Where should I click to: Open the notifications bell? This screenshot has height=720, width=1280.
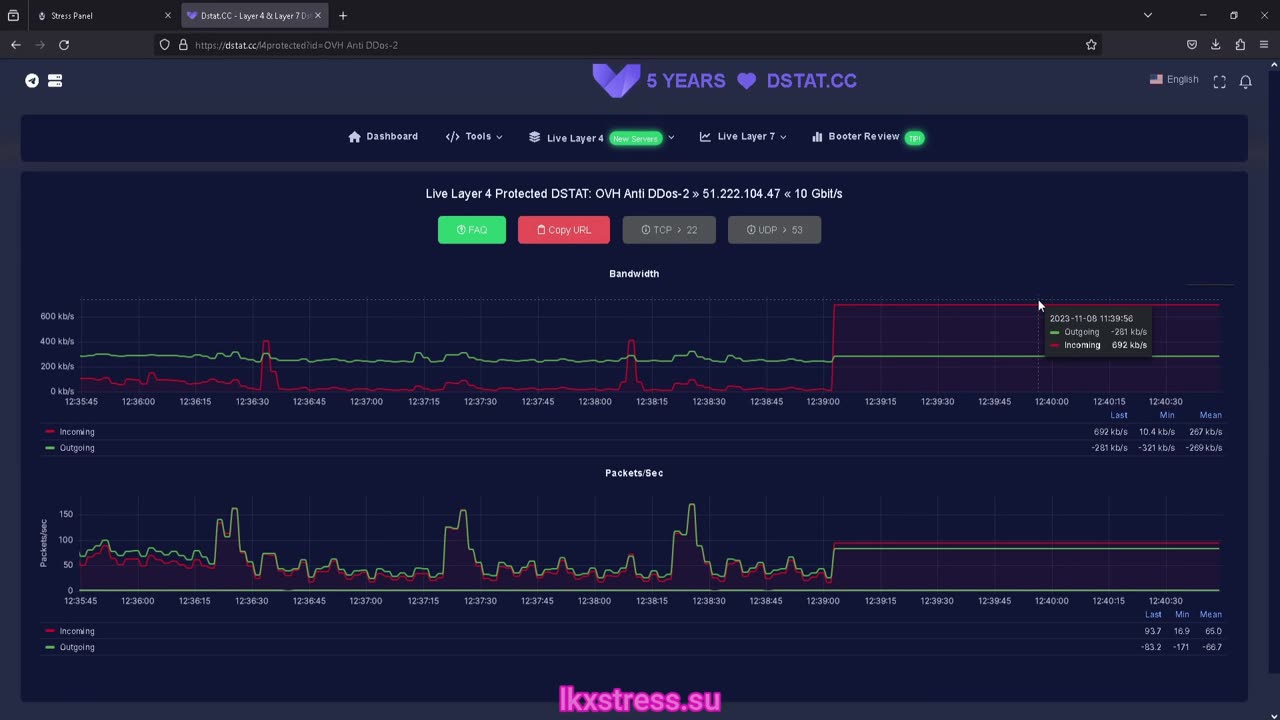click(x=1245, y=82)
